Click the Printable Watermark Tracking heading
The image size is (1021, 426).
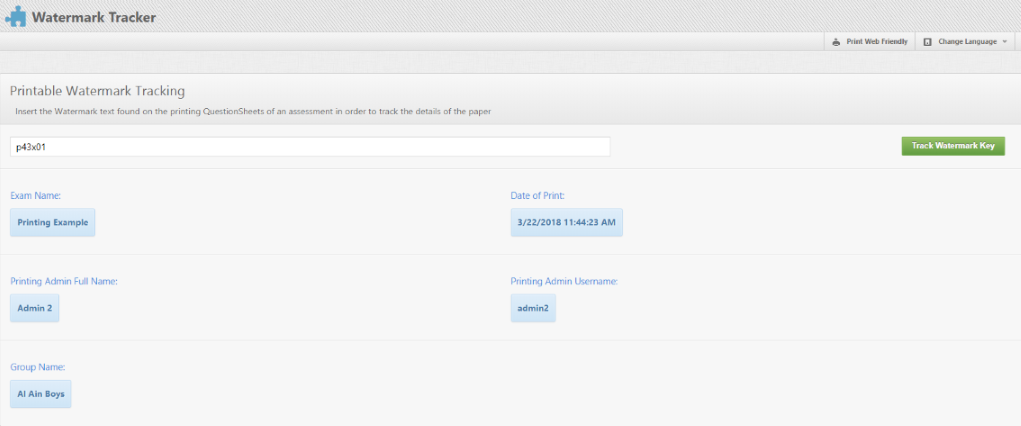click(97, 91)
